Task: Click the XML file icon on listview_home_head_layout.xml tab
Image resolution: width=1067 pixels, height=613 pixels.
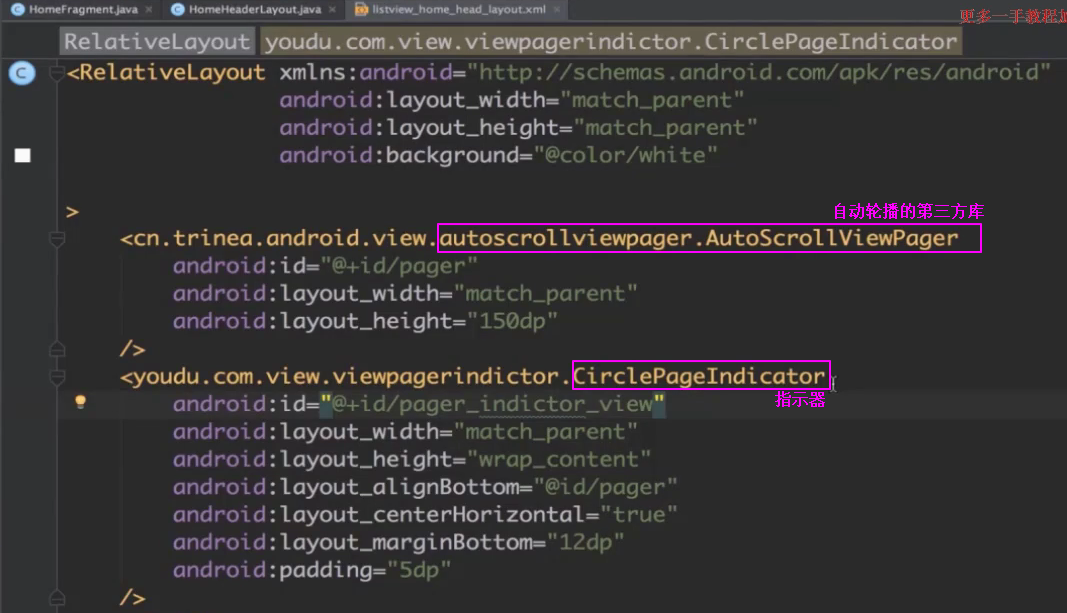Action: coord(361,10)
